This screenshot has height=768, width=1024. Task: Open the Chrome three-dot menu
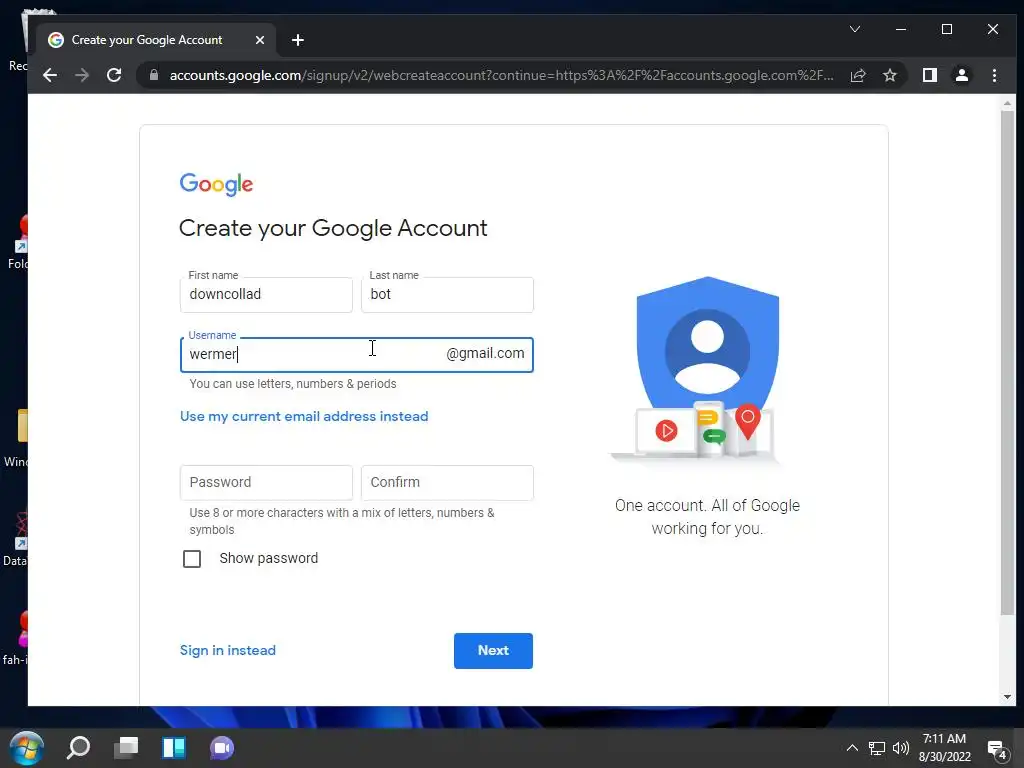pos(994,75)
